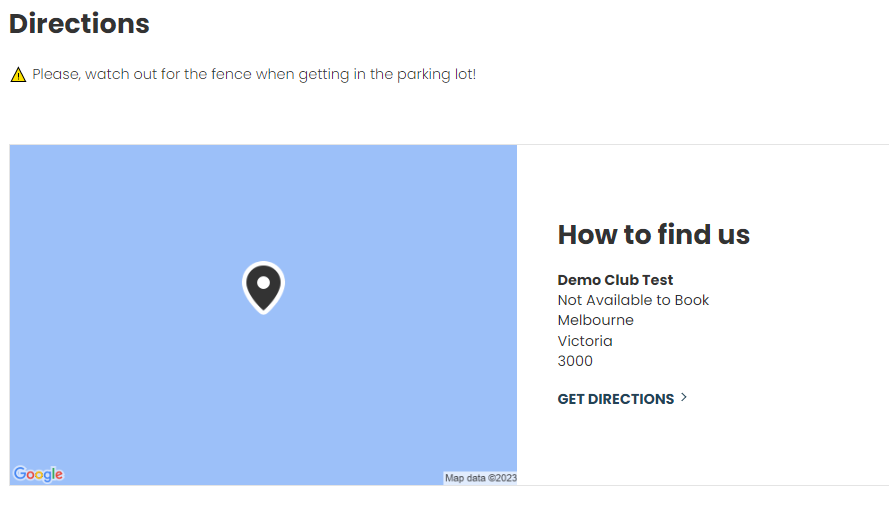The width and height of the screenshot is (889, 512).
Task: Click the Map data ©2023 attribution
Action: [480, 478]
